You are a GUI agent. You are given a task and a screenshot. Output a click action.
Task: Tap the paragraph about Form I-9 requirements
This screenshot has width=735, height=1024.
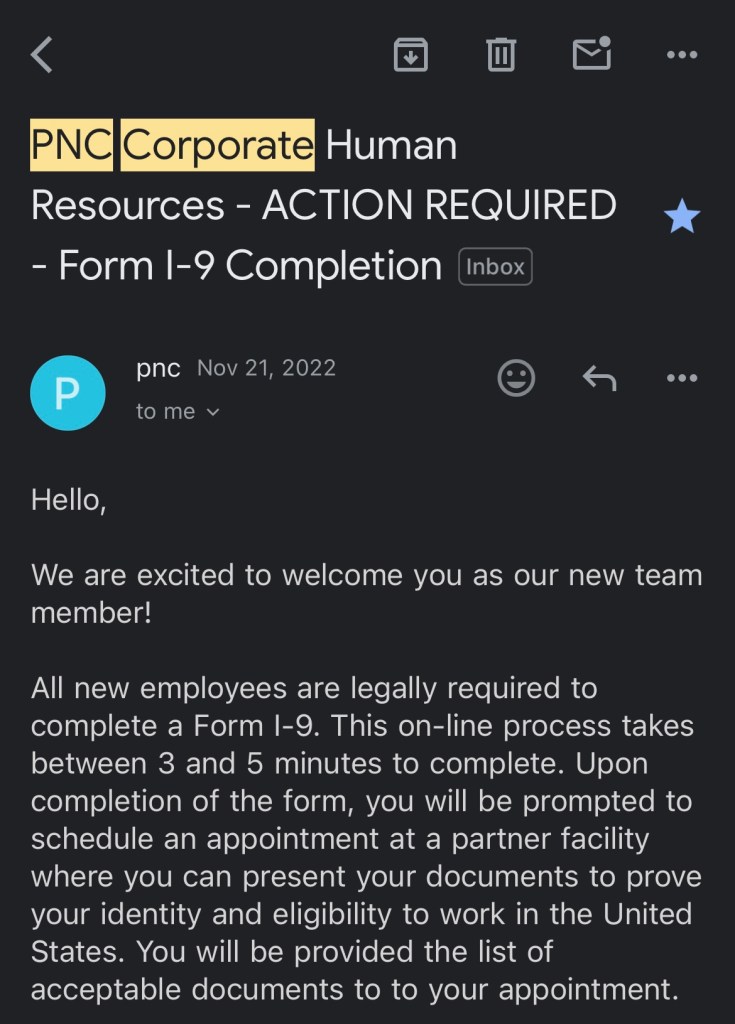366,840
